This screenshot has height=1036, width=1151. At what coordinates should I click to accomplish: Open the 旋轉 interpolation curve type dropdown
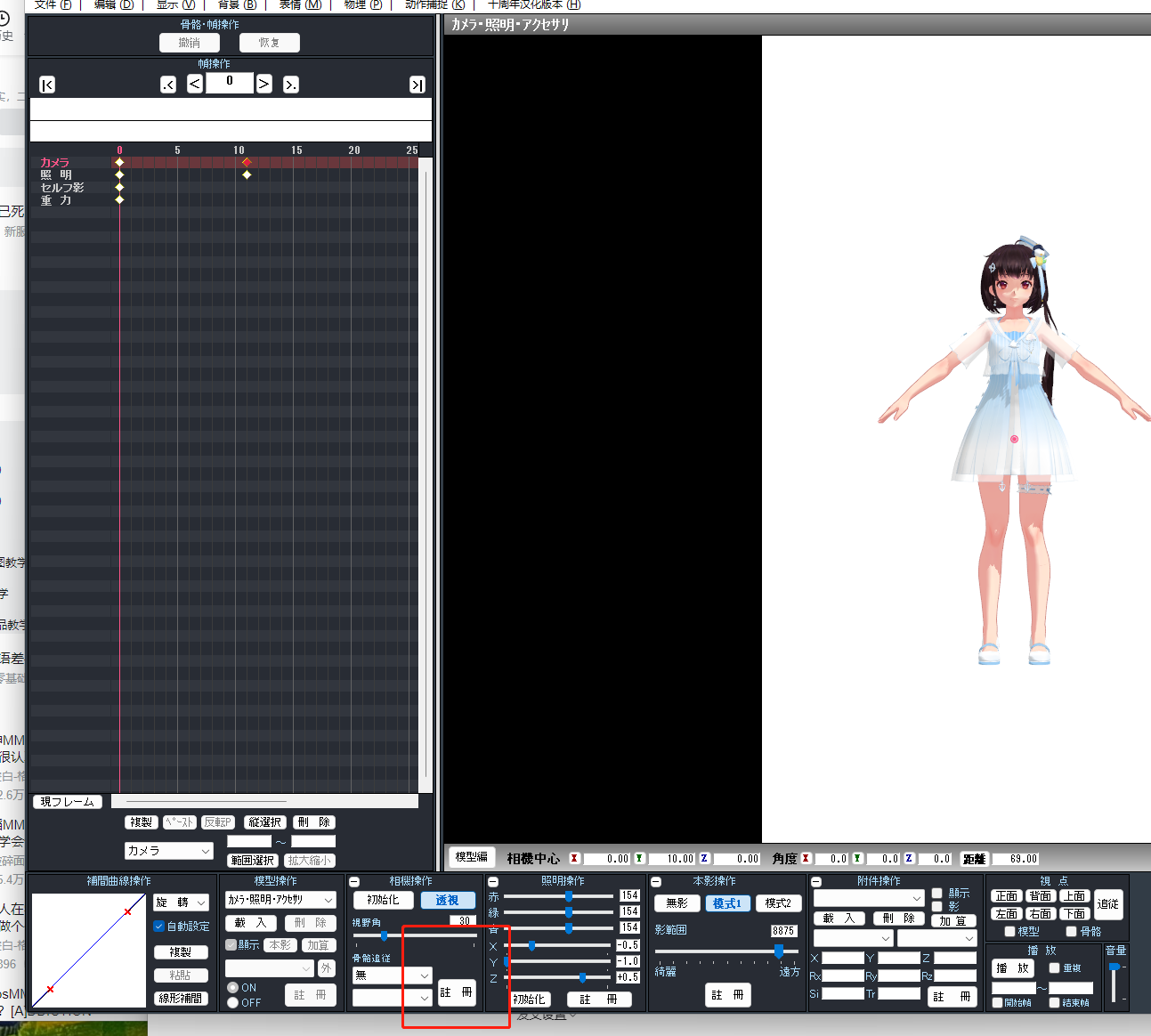pyautogui.click(x=181, y=902)
